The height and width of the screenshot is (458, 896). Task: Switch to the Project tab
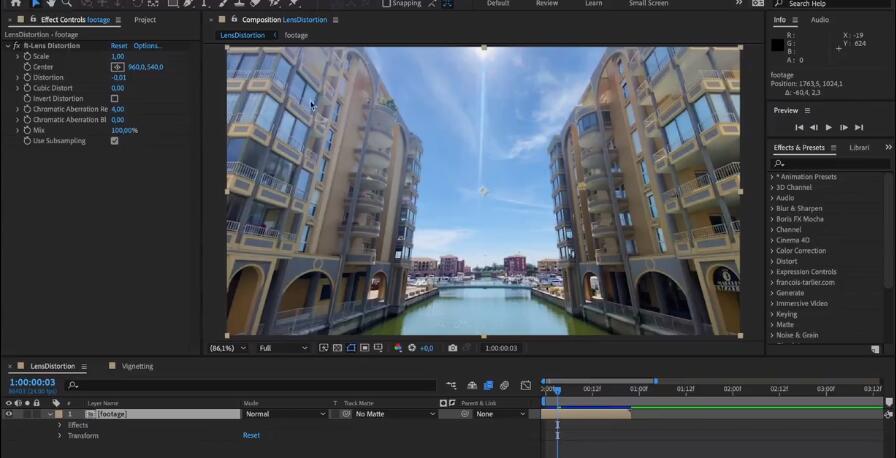coord(145,20)
